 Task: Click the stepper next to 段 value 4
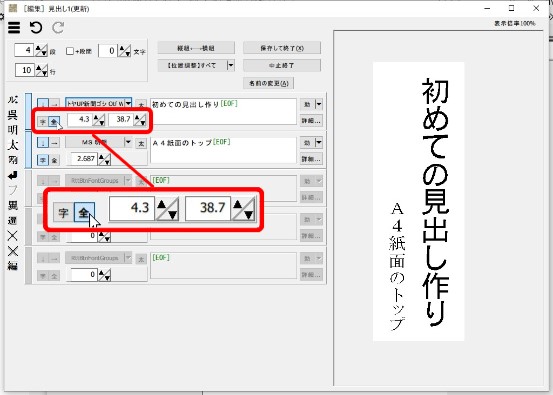pos(41,50)
